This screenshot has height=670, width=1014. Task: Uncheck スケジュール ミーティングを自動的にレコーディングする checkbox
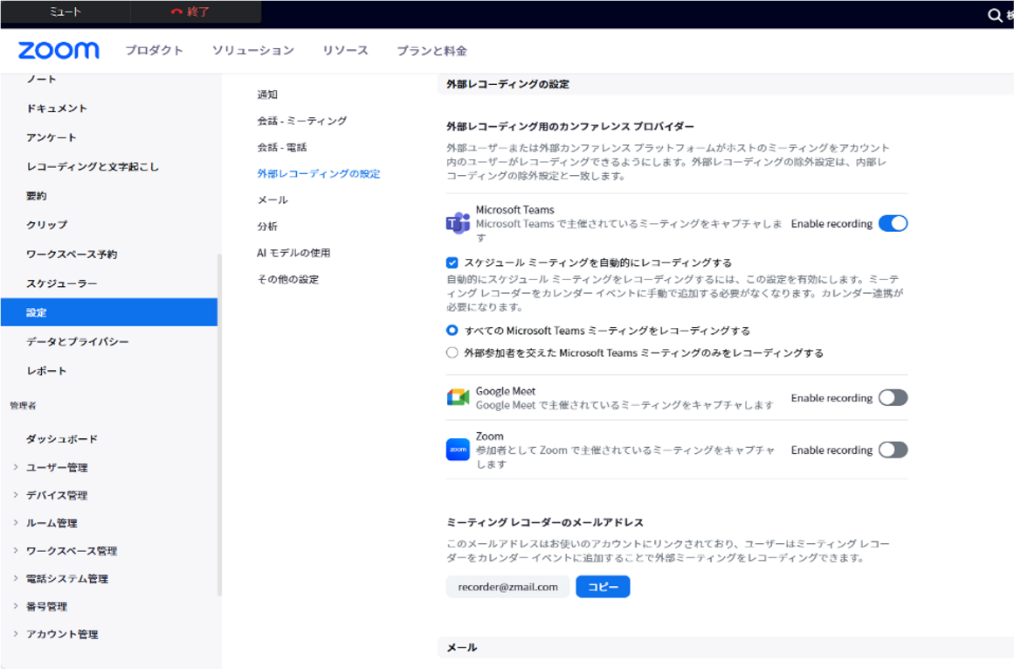[x=452, y=263]
